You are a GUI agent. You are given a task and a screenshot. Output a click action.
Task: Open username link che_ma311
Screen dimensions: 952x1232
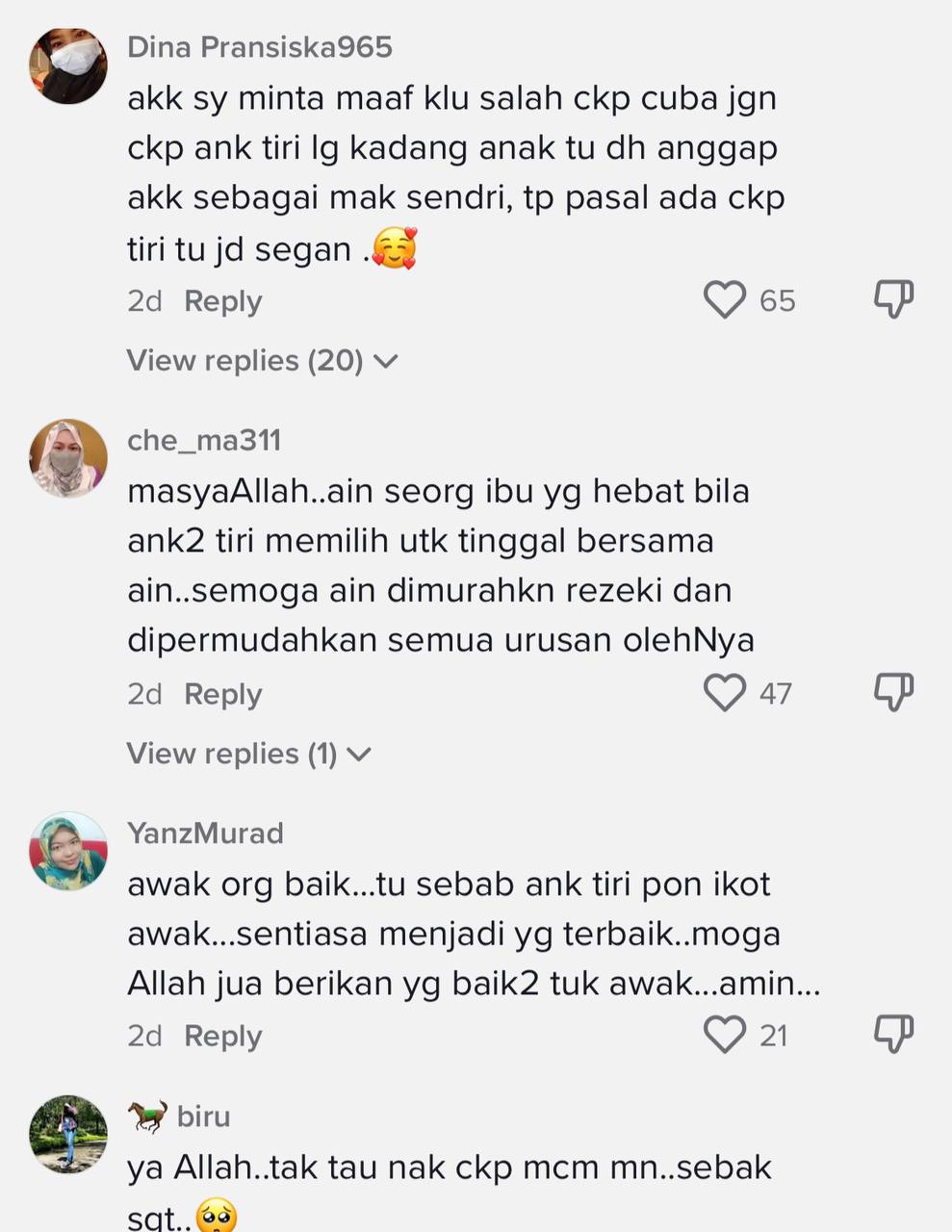point(204,440)
